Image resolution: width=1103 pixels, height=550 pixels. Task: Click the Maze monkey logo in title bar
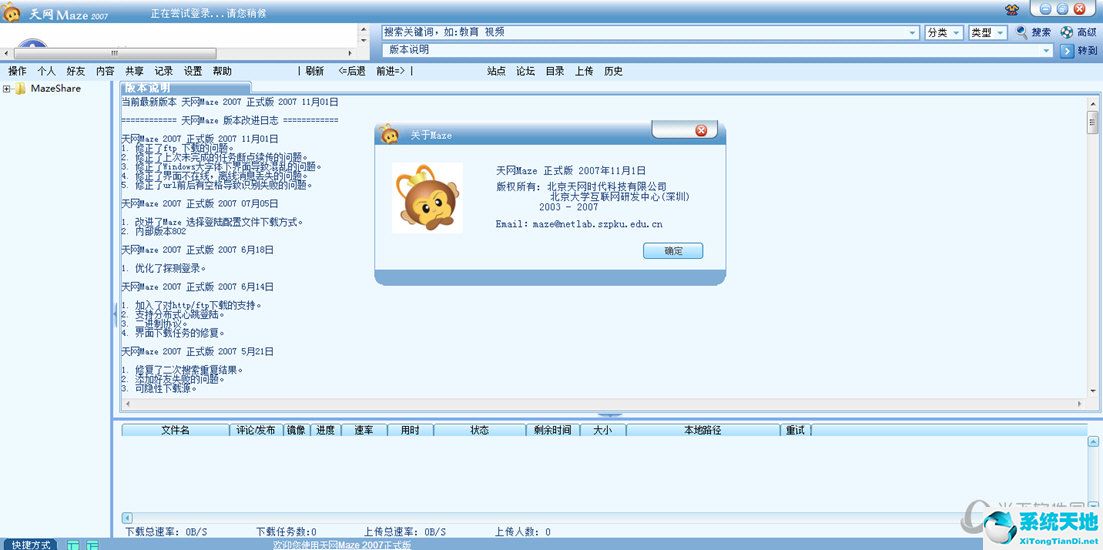(x=12, y=11)
